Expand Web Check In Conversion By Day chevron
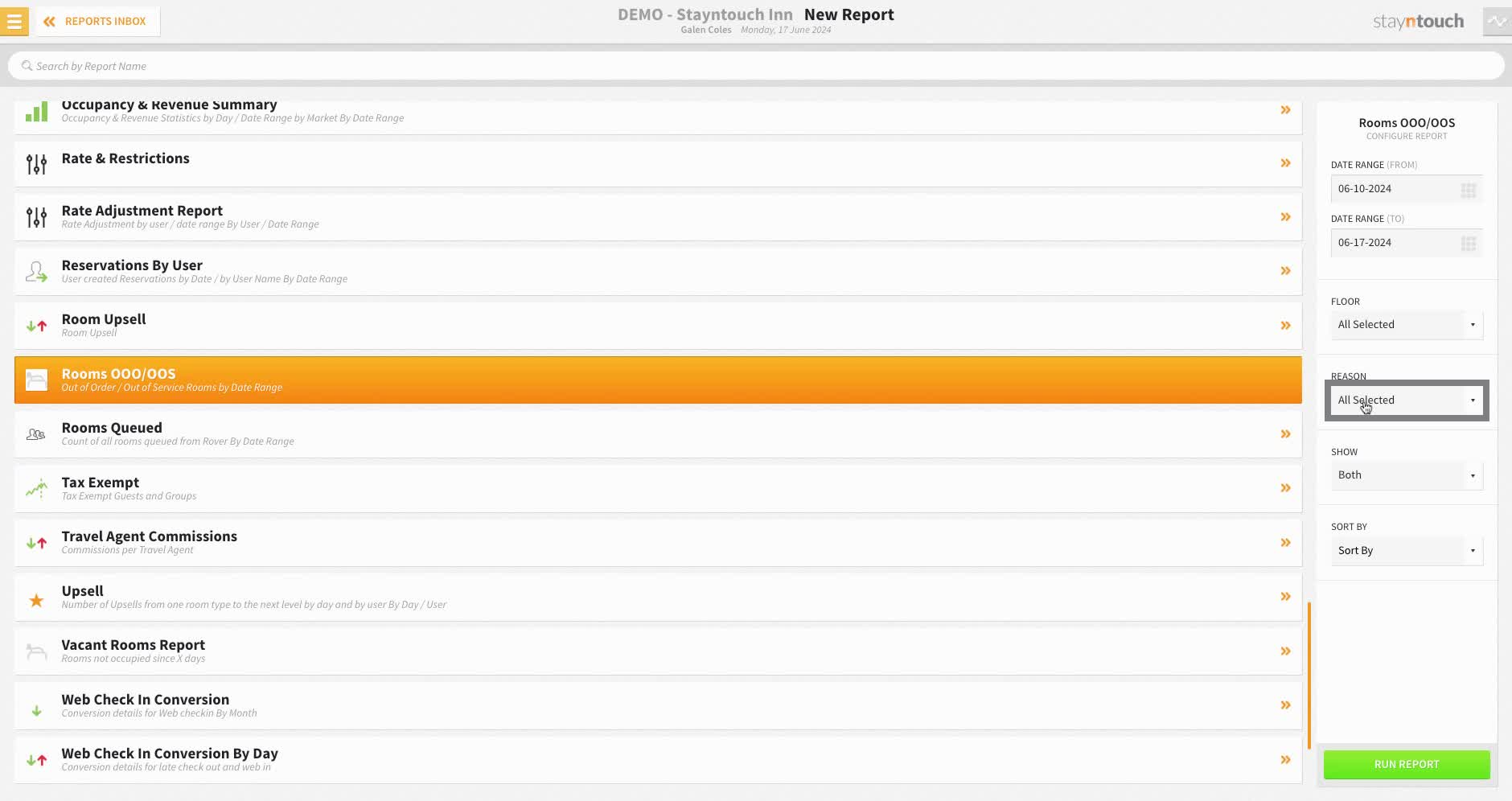 pos(1285,760)
